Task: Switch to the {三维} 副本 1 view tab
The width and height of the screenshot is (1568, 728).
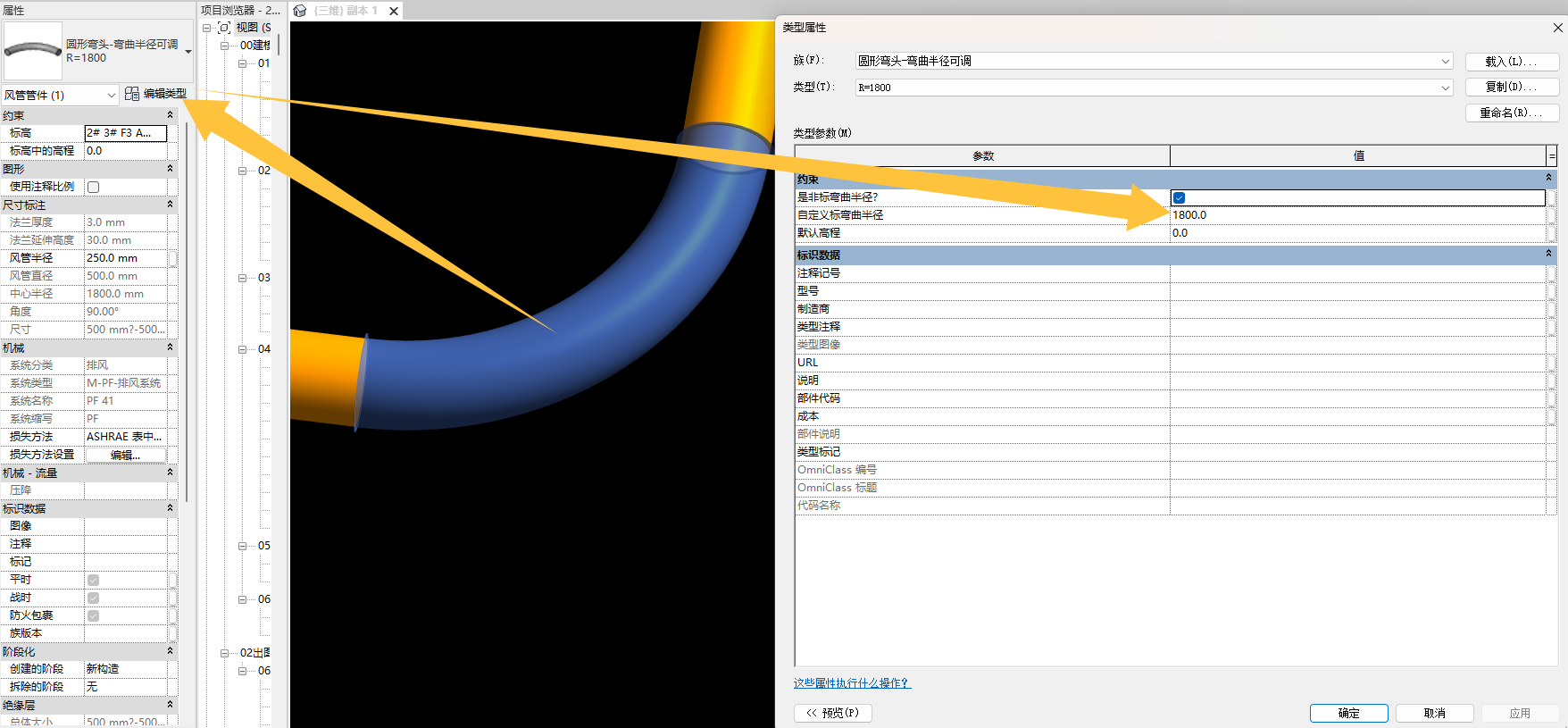Action: (346, 11)
